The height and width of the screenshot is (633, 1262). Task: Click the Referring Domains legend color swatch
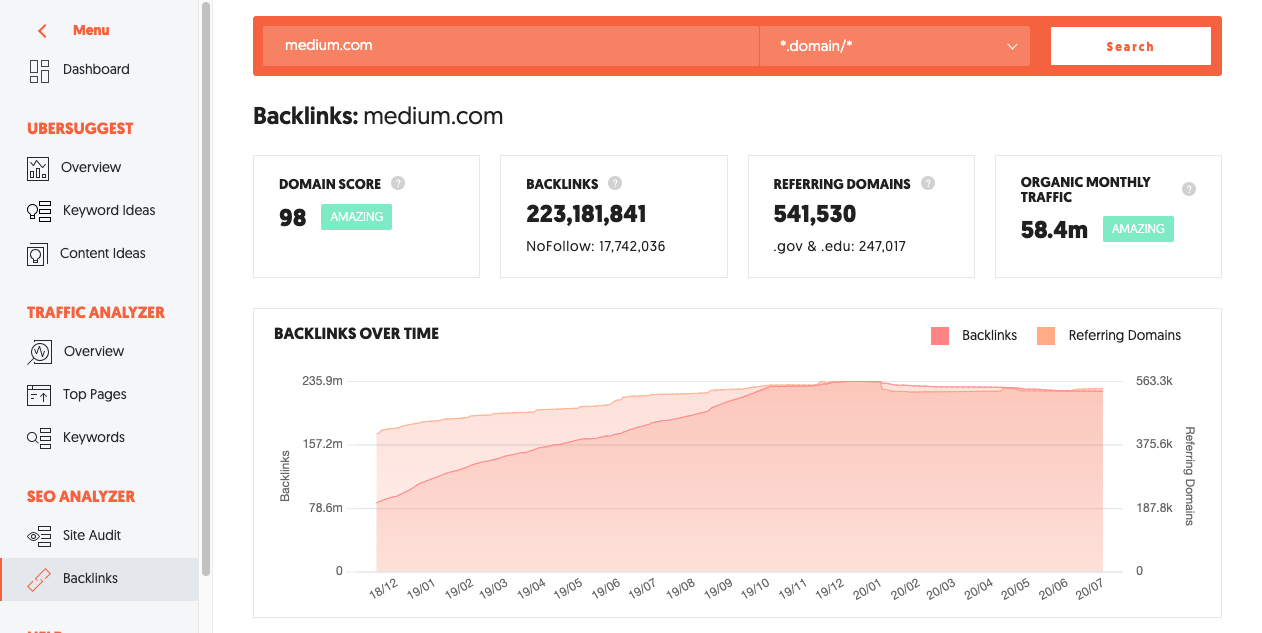point(1046,336)
